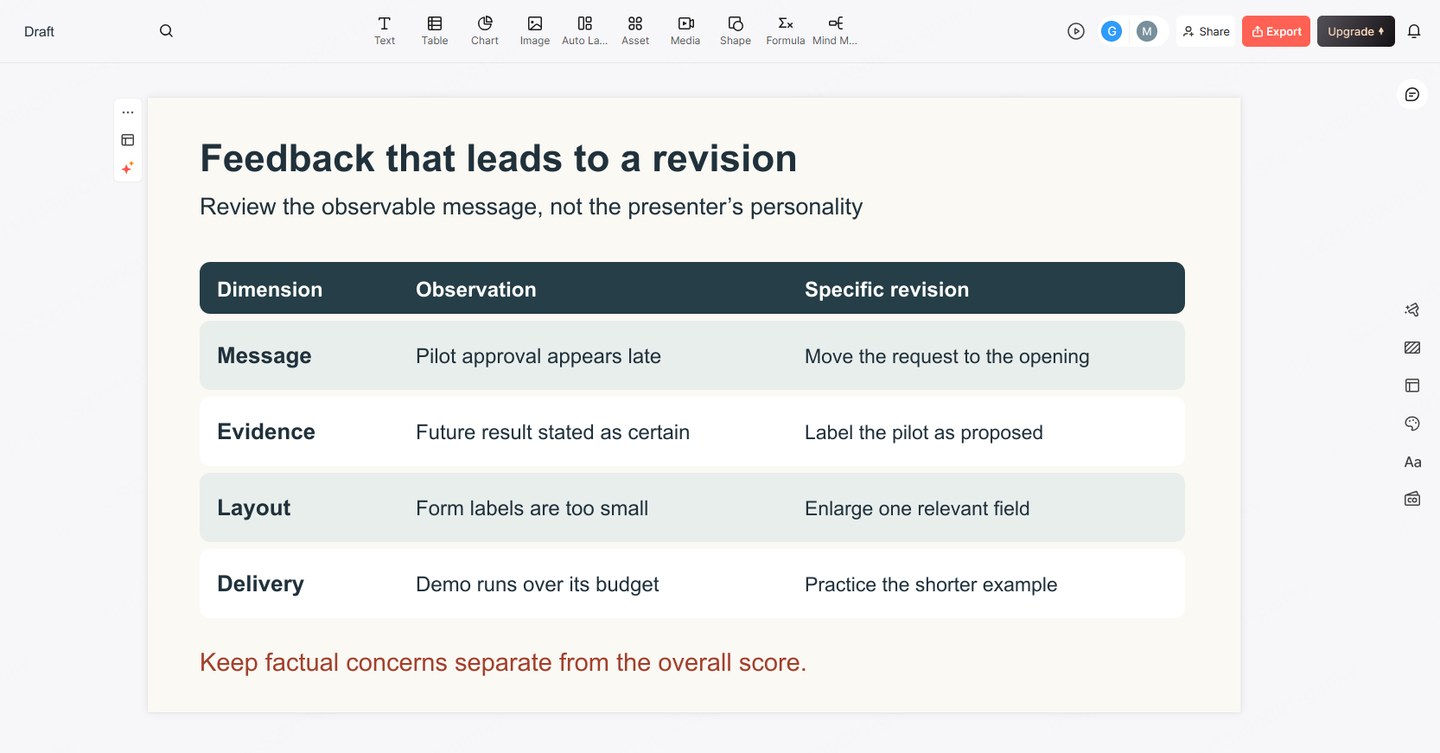Insert an Image from the toolbar
This screenshot has height=753, width=1440.
coord(534,31)
